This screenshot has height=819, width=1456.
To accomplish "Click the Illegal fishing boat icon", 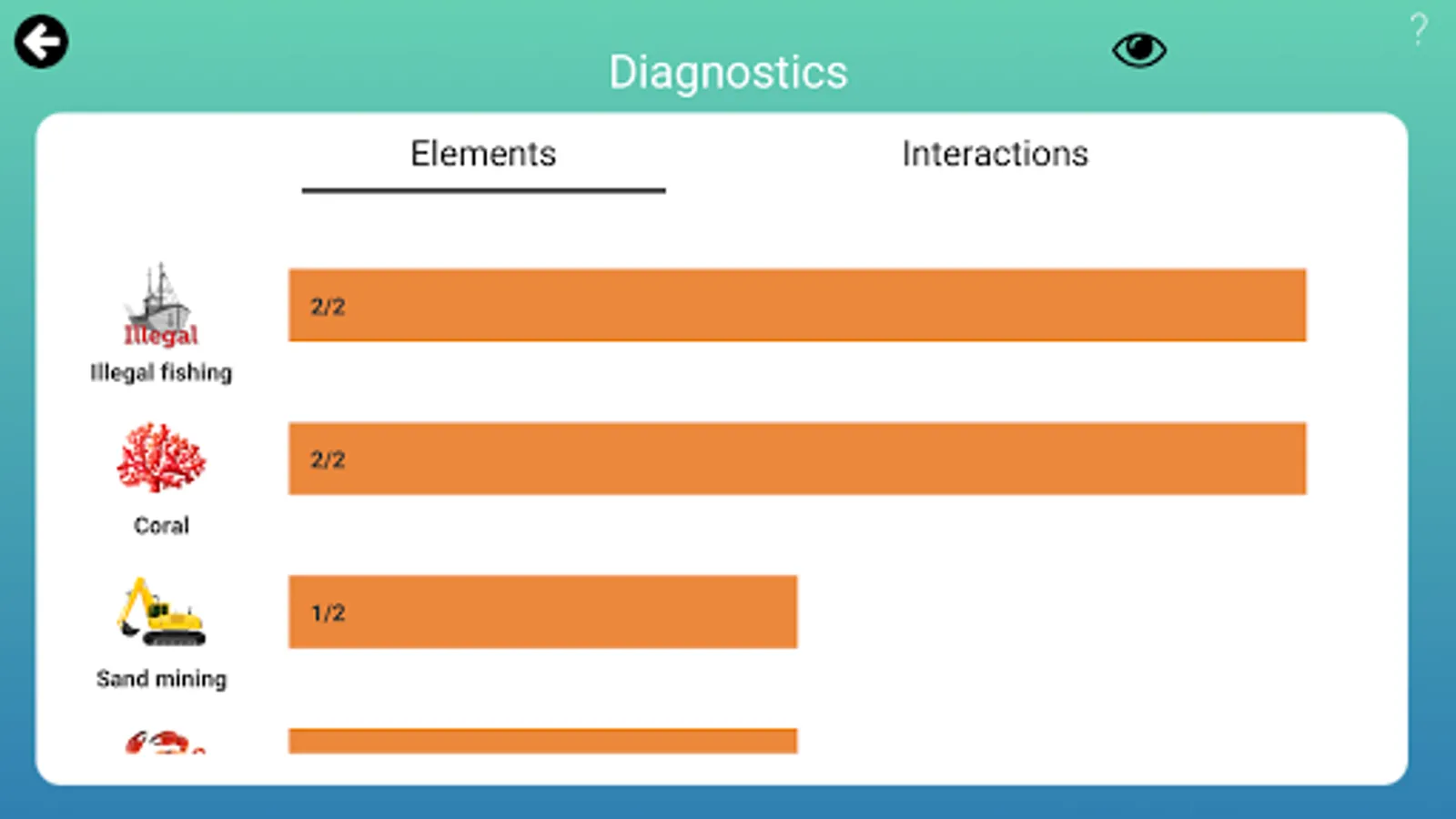I will (160, 305).
